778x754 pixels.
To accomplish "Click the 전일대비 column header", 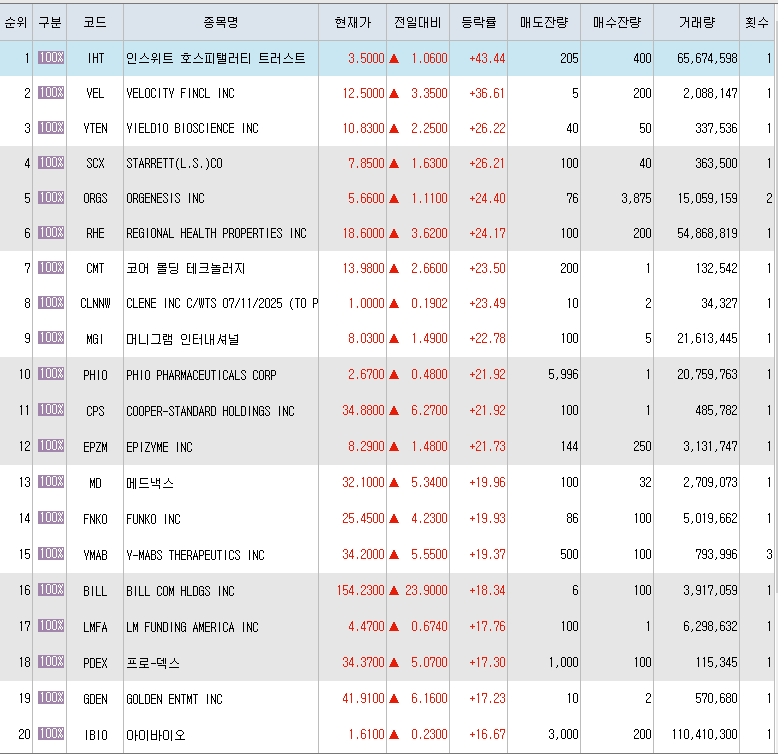I will (418, 22).
